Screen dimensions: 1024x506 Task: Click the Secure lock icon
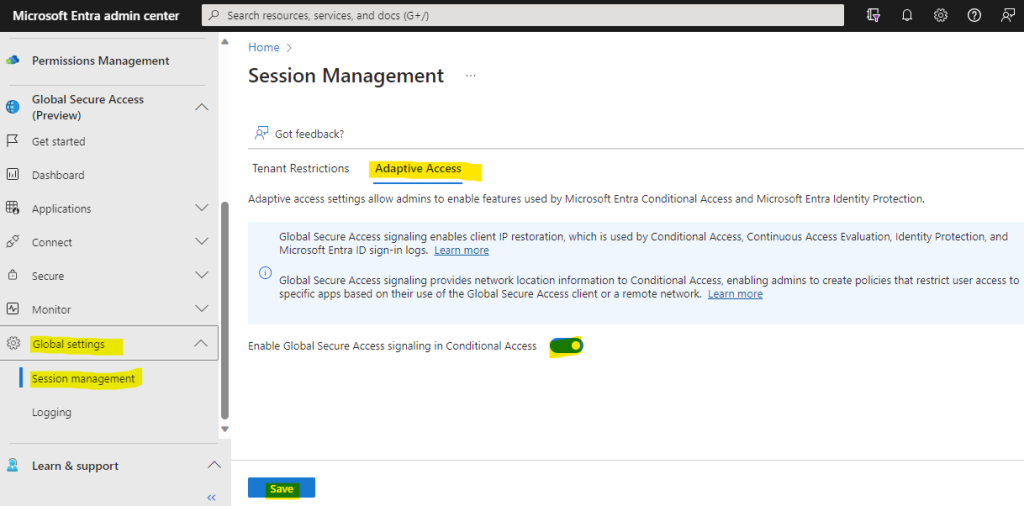(12, 276)
